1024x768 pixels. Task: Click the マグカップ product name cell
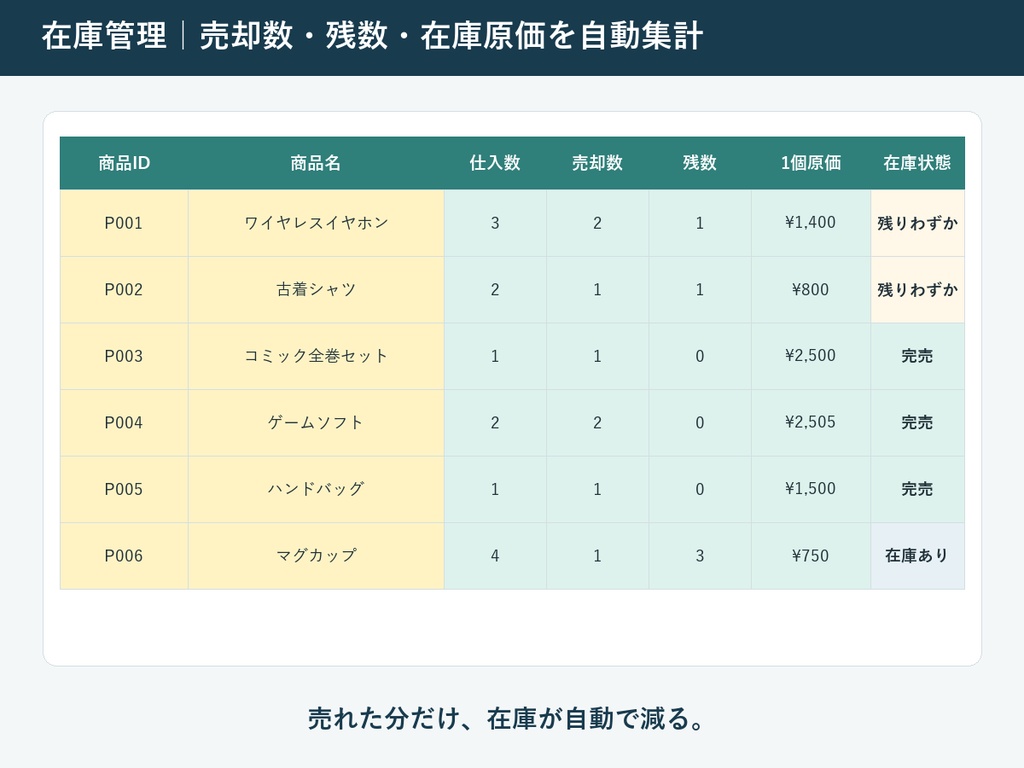coord(316,556)
